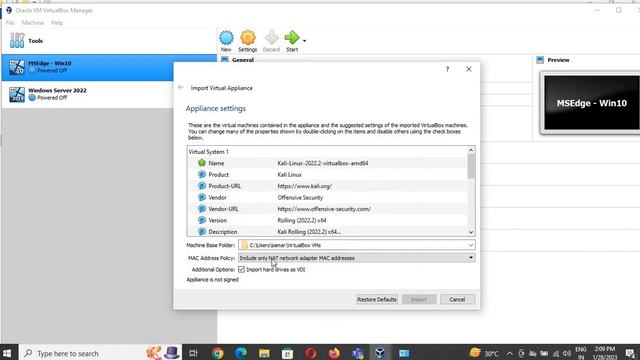Click the folder icon in Machine Base Folder
Screen dimensions: 640x360
[x=244, y=245]
